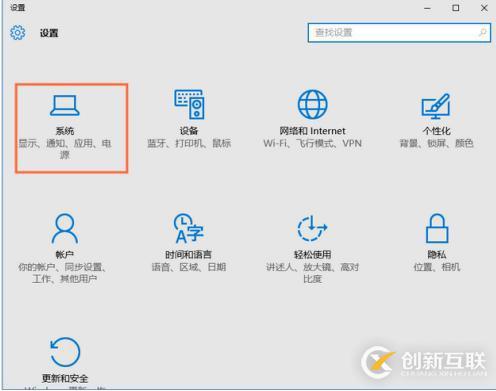Close the 设置 window
The image size is (496, 391).
(x=484, y=8)
